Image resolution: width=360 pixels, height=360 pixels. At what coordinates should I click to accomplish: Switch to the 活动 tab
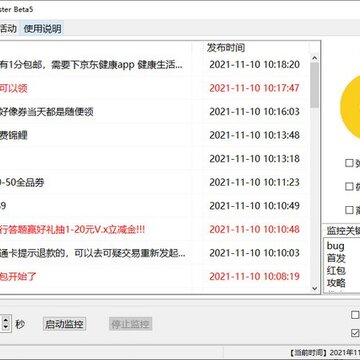pyautogui.click(x=8, y=28)
